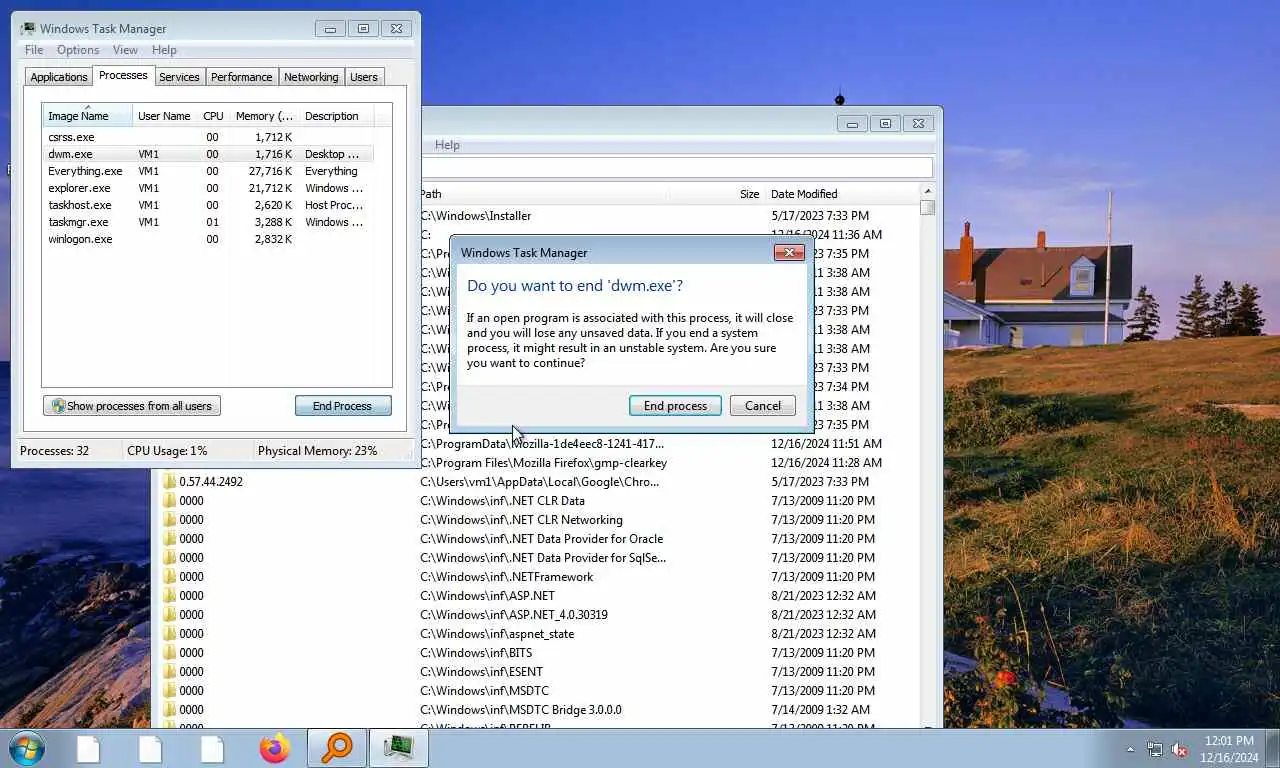Close the end process confirmation dialog
The image size is (1280, 768).
coord(789,252)
